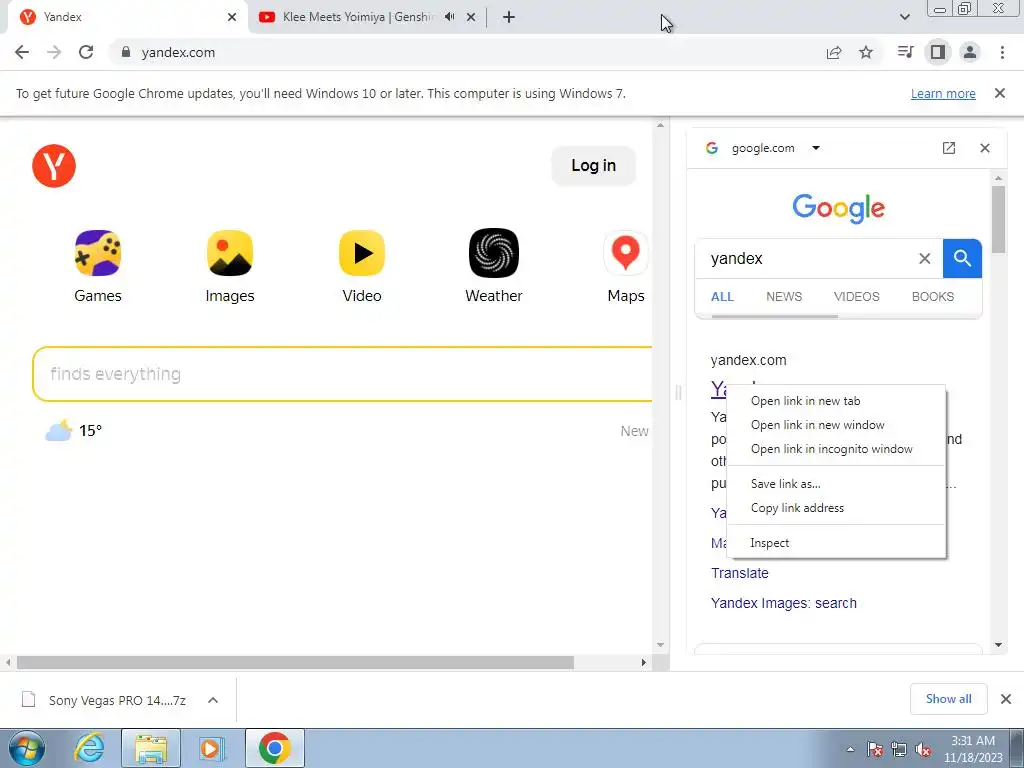The width and height of the screenshot is (1024, 768).
Task: Clear the yandex search query
Action: click(924, 259)
